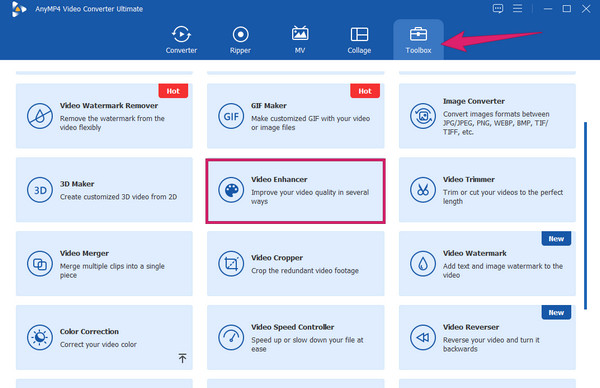Screen dimensions: 600x388
Task: Click the Color Correction sun icon
Action: coord(40,337)
